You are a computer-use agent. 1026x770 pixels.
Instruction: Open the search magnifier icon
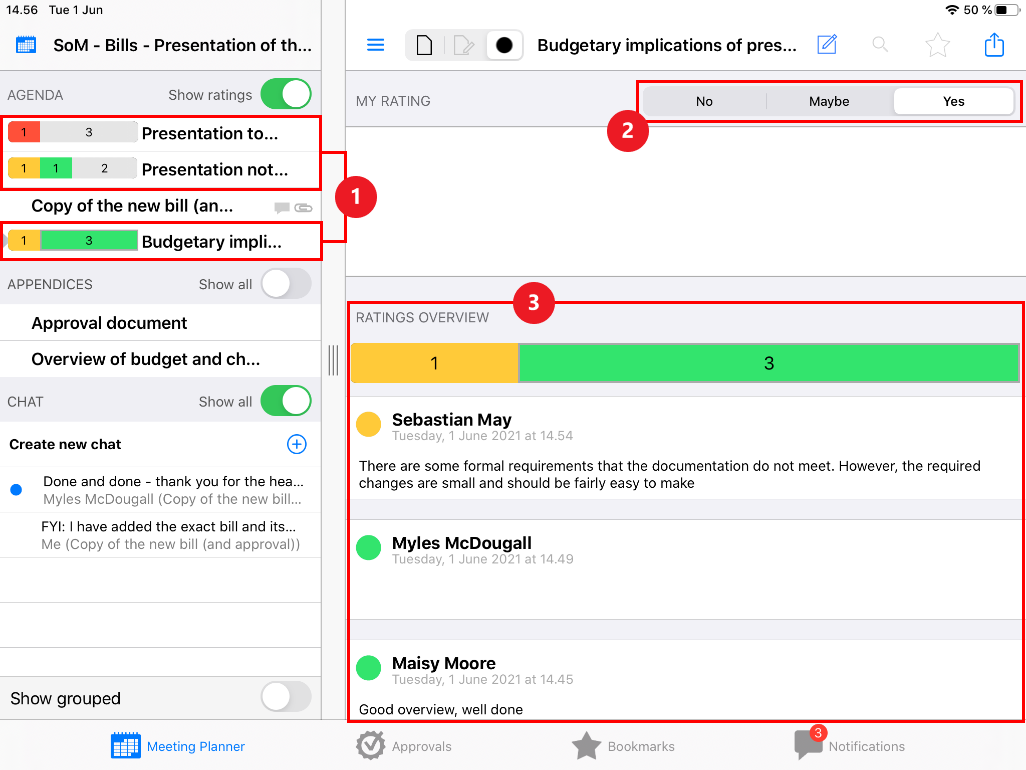tap(880, 44)
